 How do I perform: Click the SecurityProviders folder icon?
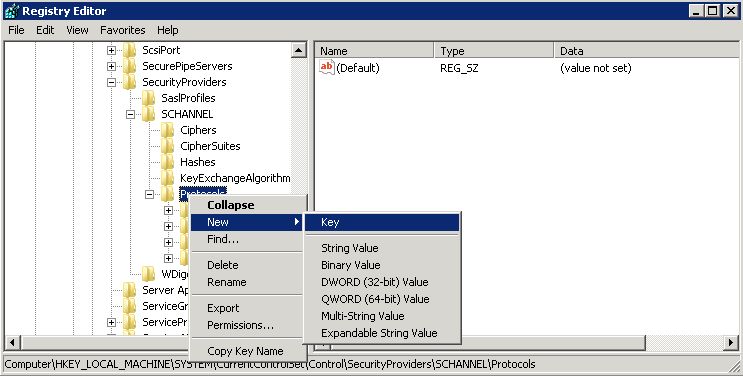(x=129, y=82)
